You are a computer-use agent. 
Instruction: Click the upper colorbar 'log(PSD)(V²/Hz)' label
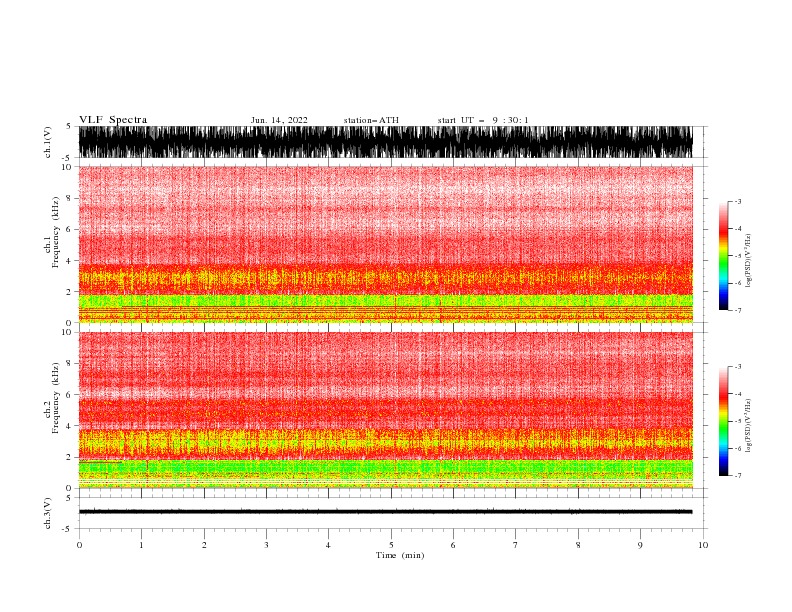click(x=749, y=261)
